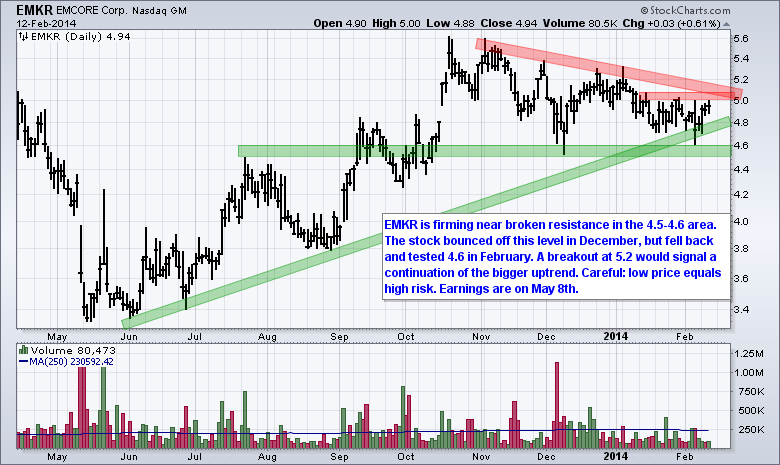Click the 4.8 price axis label
Screen dimensions: 780x465
(741, 122)
